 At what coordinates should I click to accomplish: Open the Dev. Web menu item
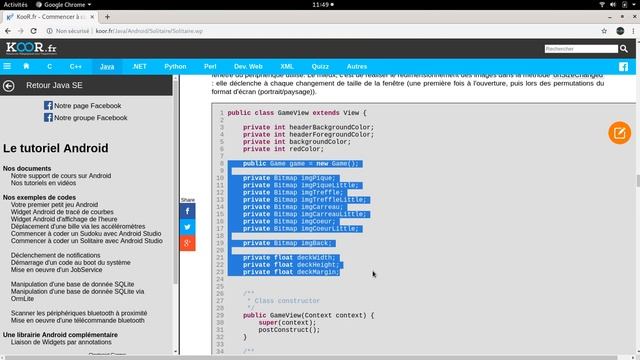[x=248, y=67]
